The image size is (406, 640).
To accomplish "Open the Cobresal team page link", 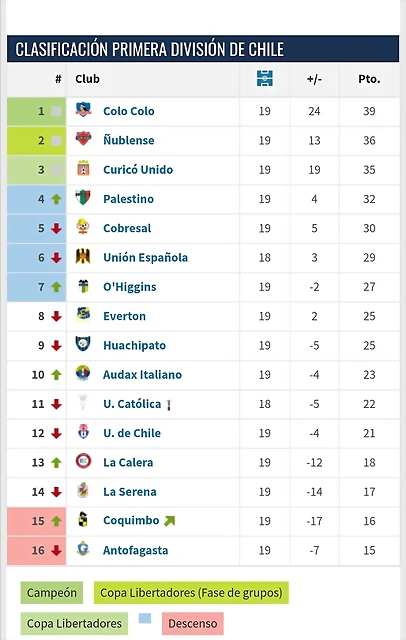I will coord(127,228).
